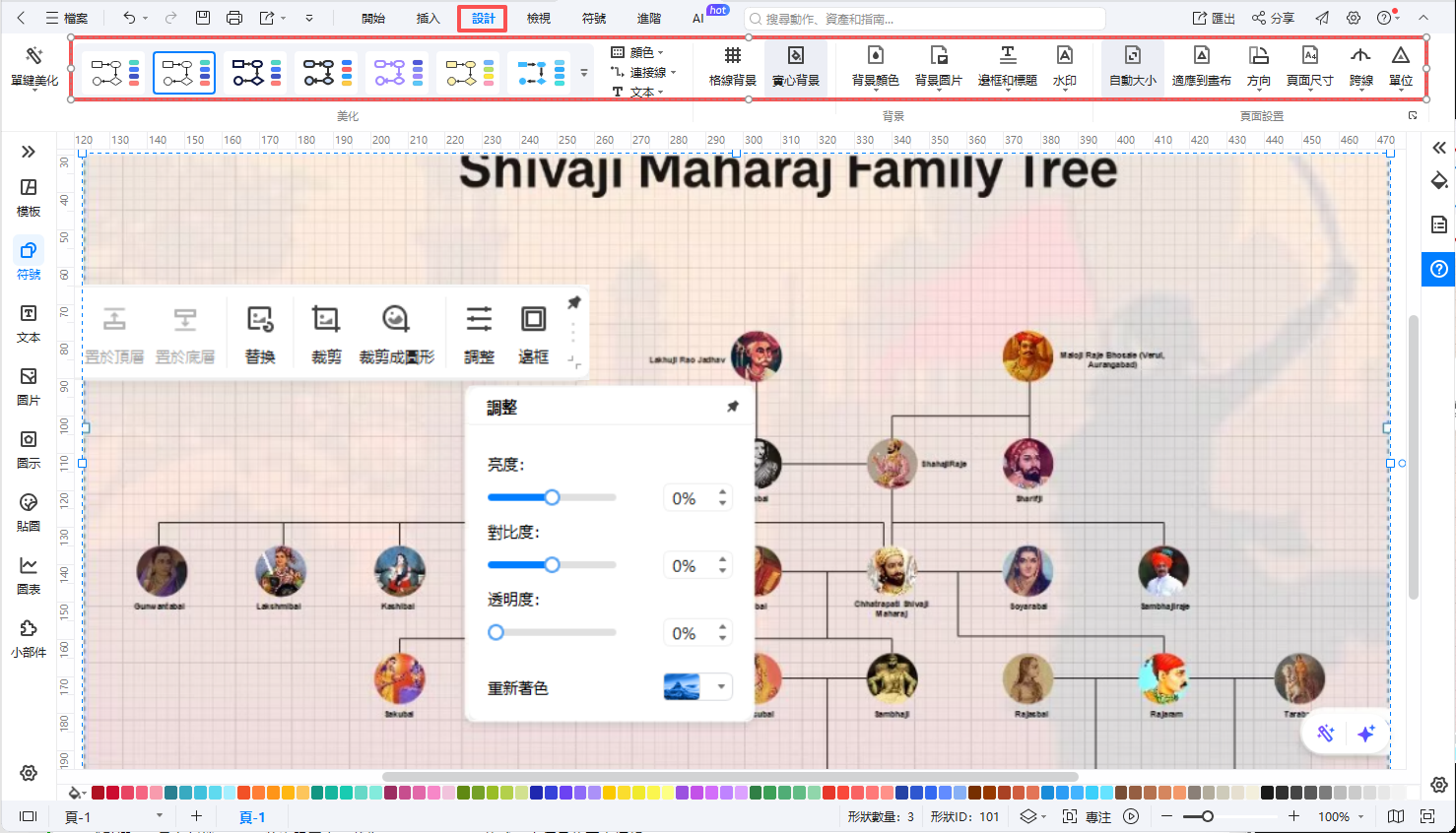Expand the theme style gallery arrow
1456x833 pixels.
click(584, 73)
